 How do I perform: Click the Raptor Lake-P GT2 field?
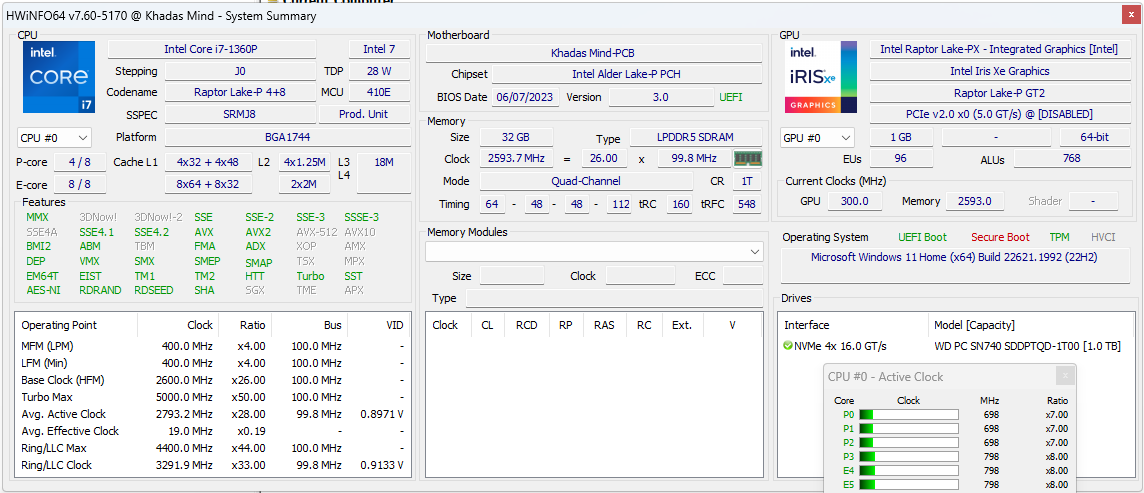(x=999, y=93)
